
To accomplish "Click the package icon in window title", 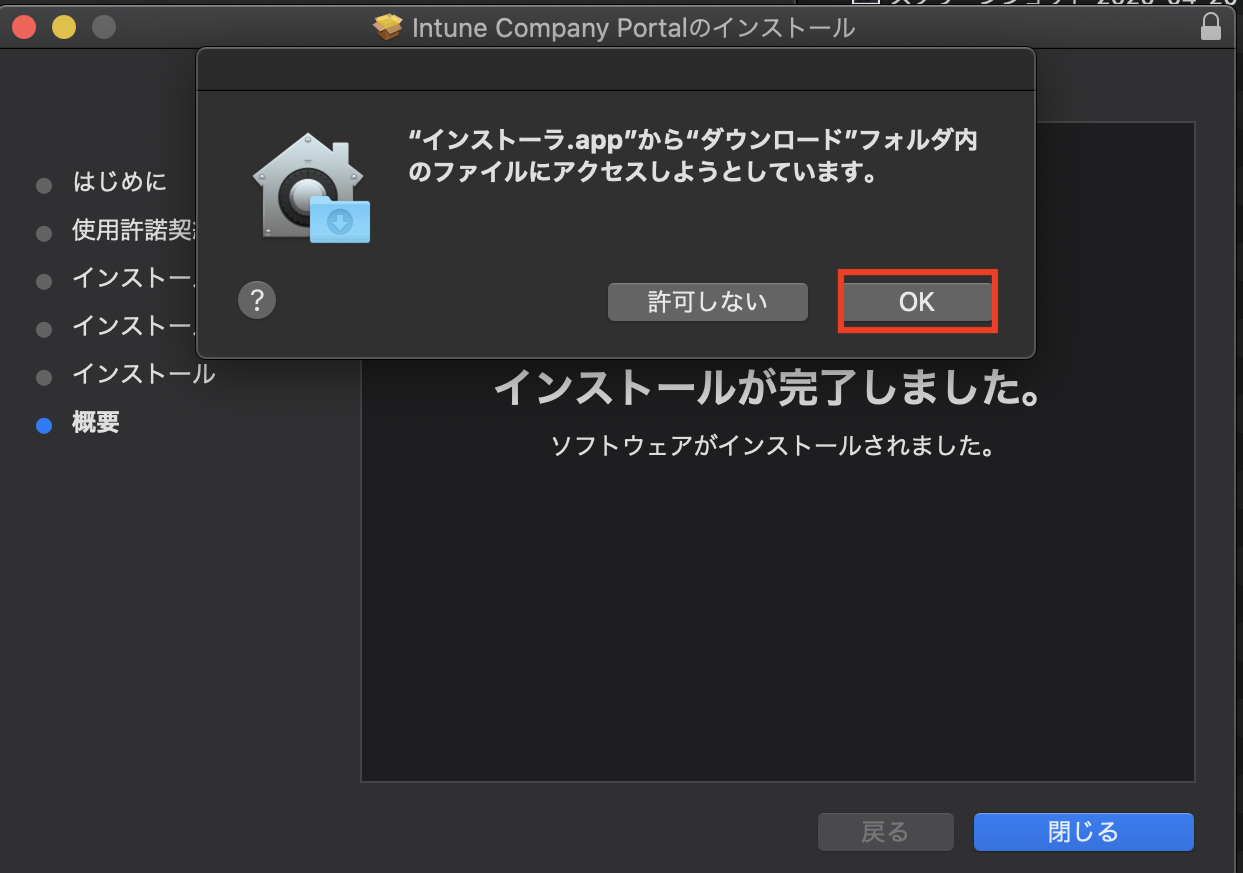I will 387,27.
